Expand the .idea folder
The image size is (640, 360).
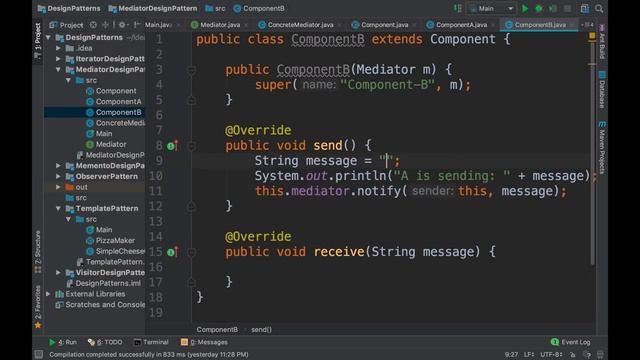tap(58, 48)
